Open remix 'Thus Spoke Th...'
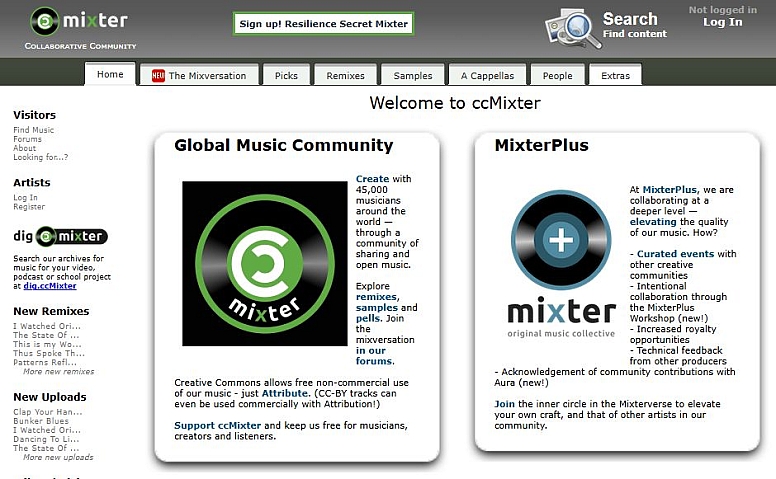Screen dimensions: 776x479 tap(49, 353)
